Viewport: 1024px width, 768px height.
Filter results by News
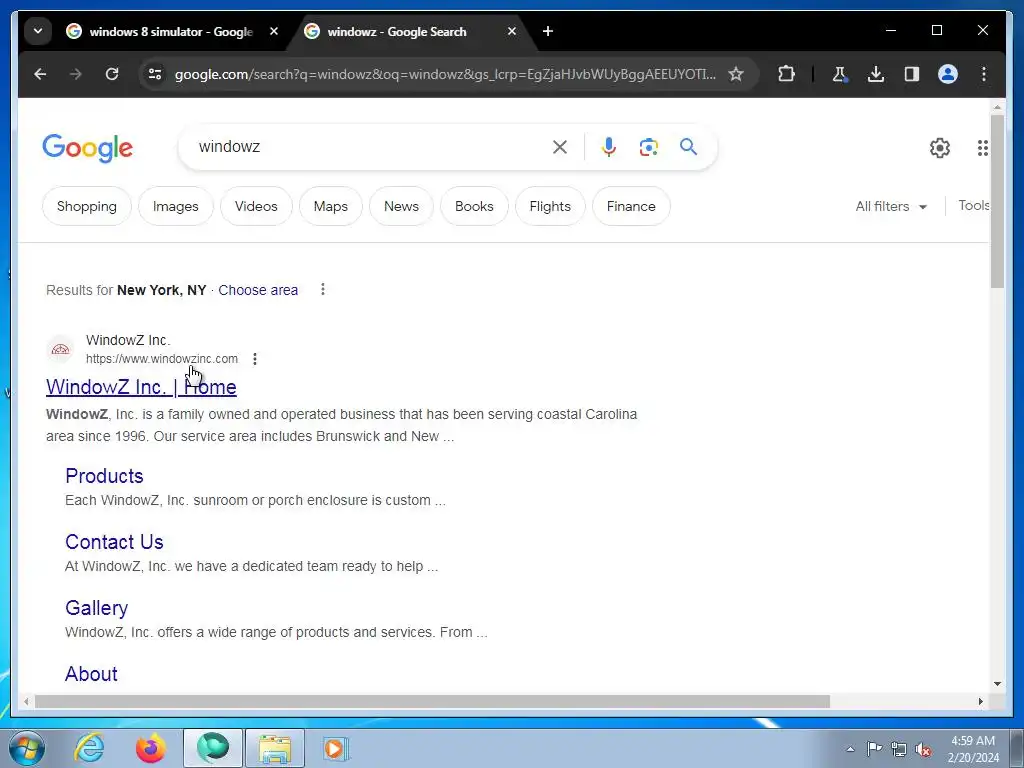coord(401,206)
